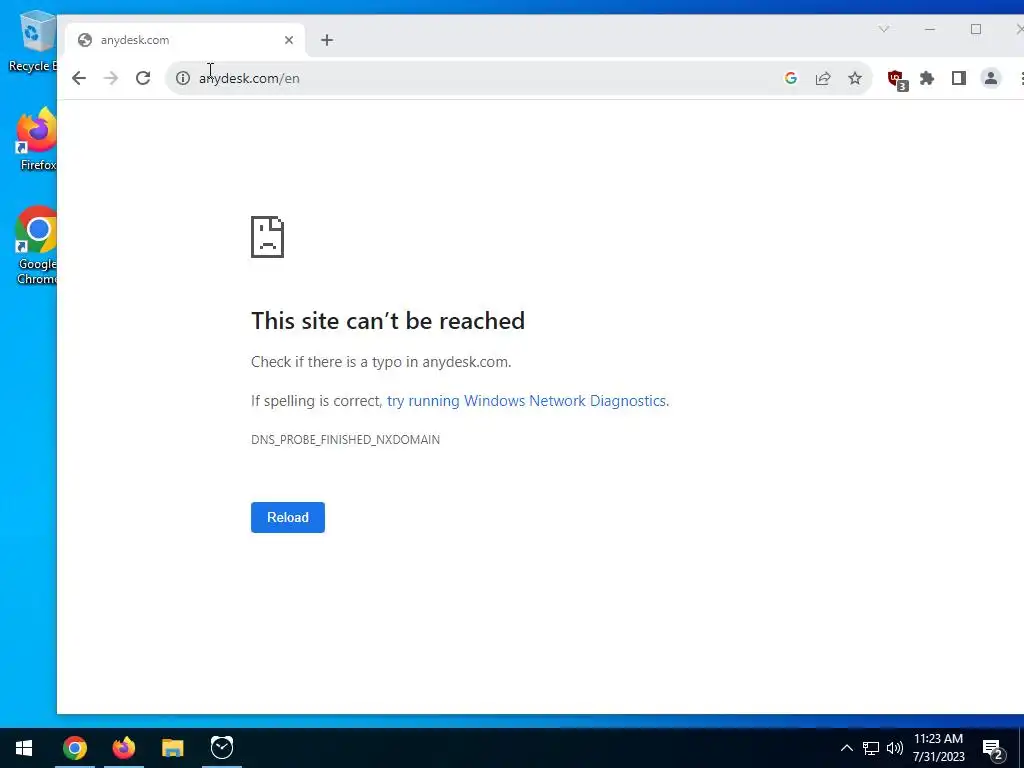This screenshot has height=768, width=1024.
Task: Show hidden system tray icons
Action: click(846, 748)
